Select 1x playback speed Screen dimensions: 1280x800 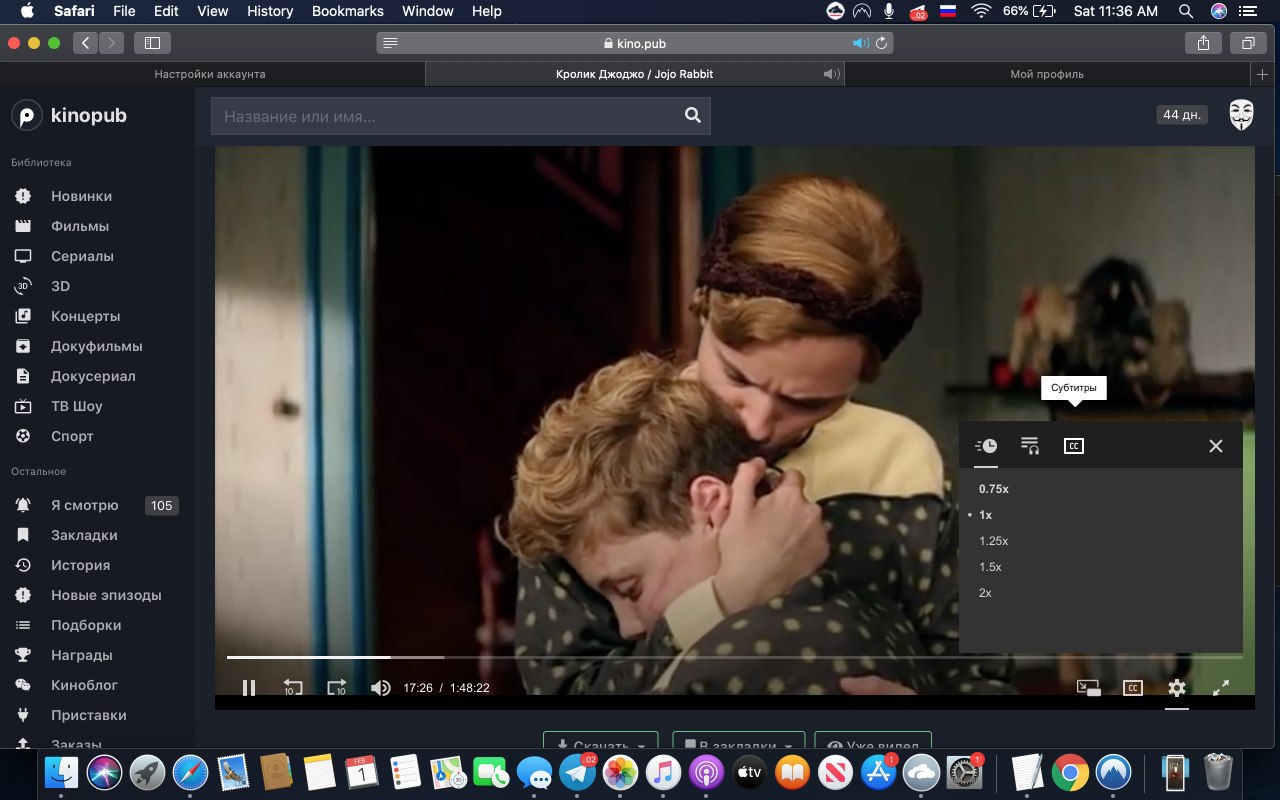(985, 515)
